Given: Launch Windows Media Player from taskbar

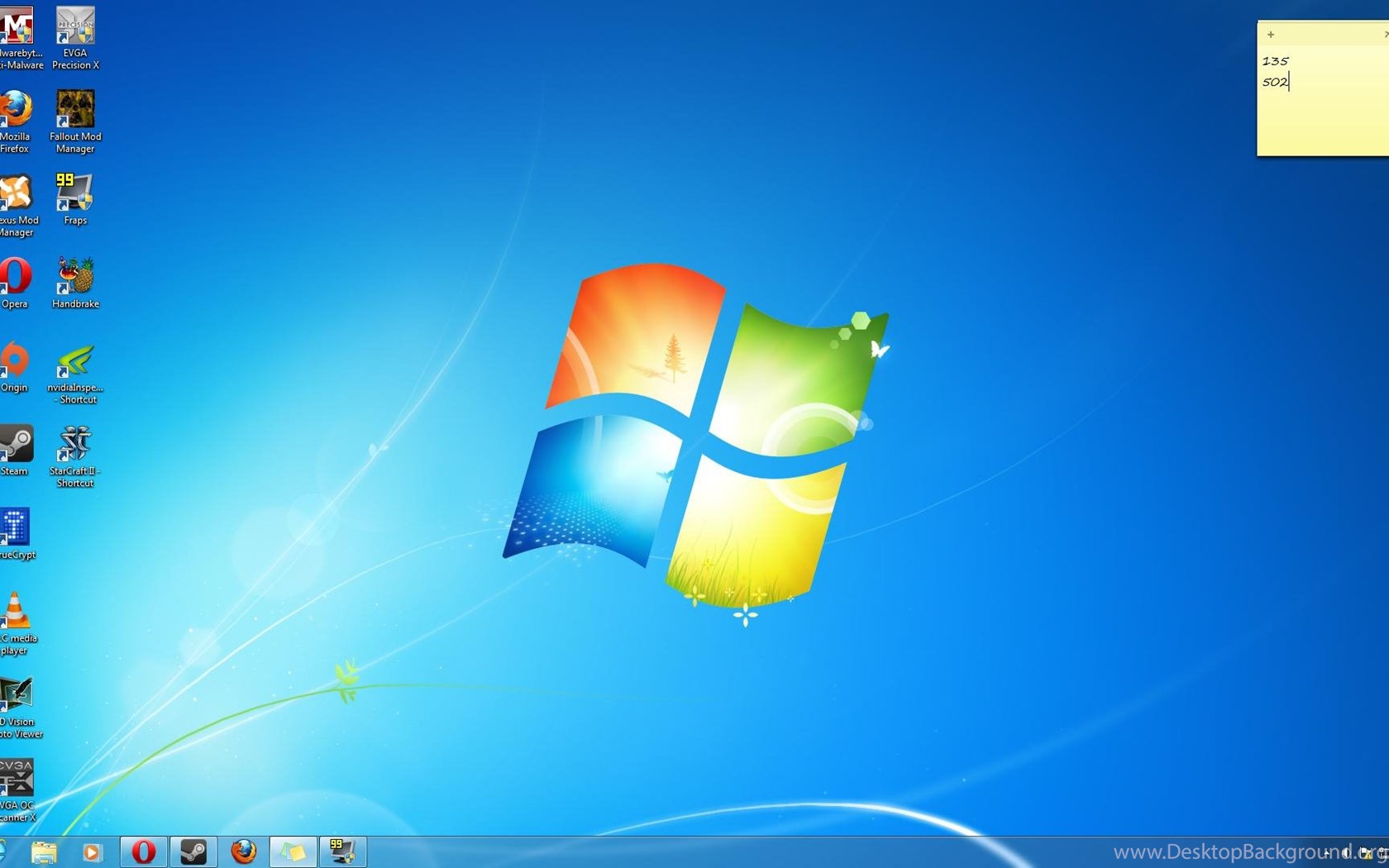Looking at the screenshot, I should click(93, 851).
